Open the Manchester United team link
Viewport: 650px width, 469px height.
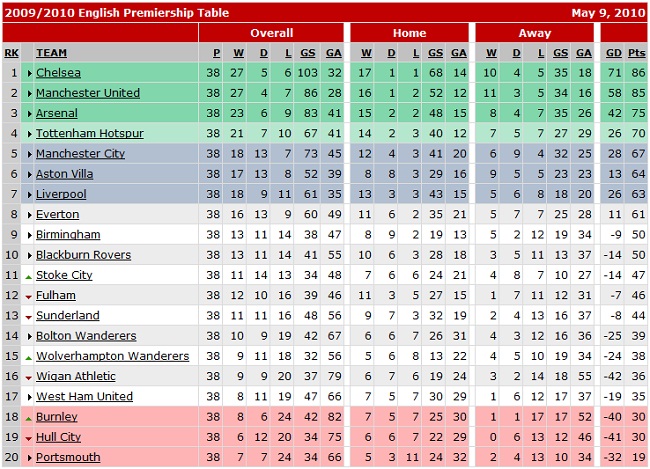(87, 93)
